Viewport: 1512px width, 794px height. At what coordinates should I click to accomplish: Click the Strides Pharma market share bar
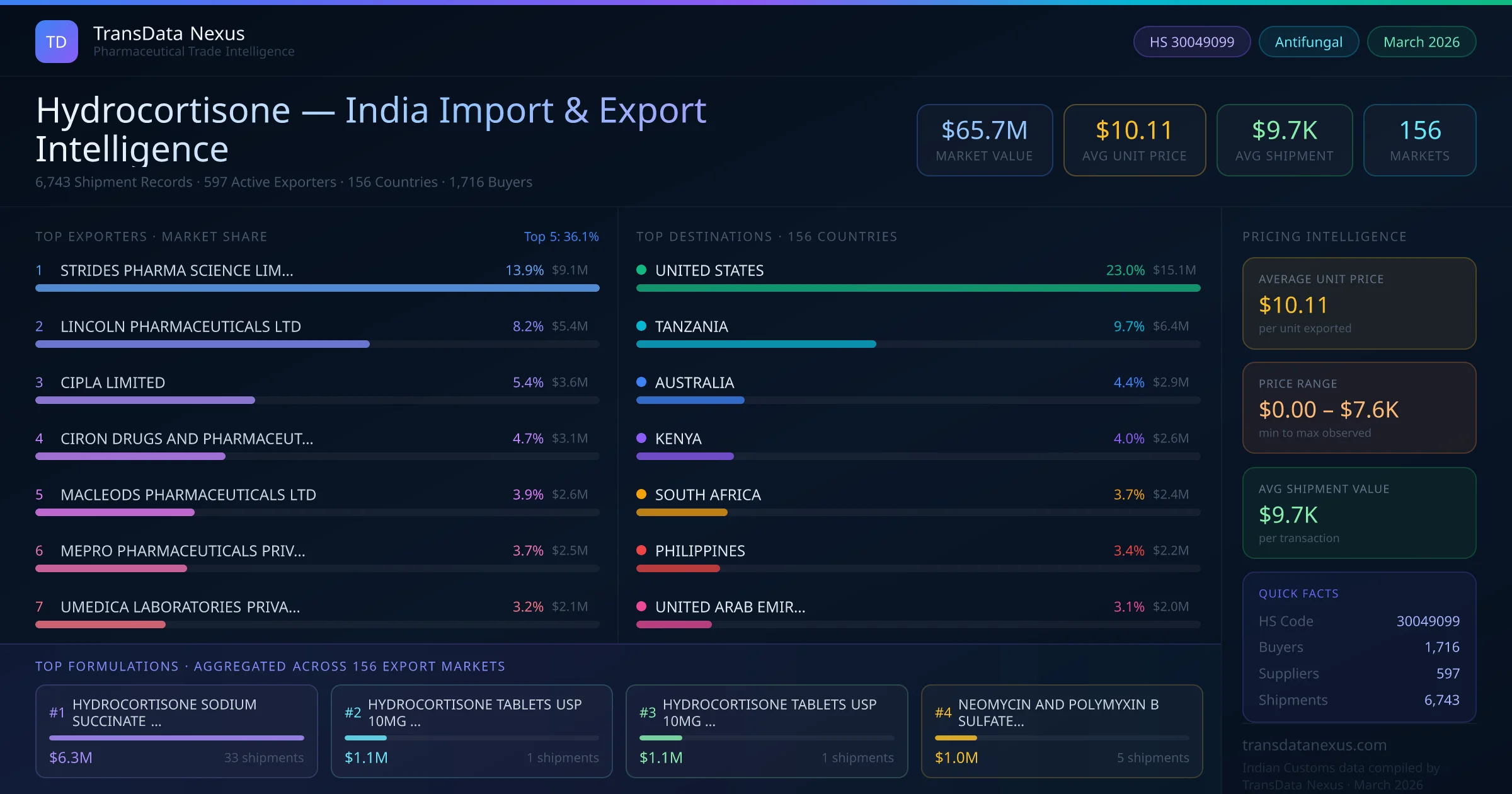317,288
